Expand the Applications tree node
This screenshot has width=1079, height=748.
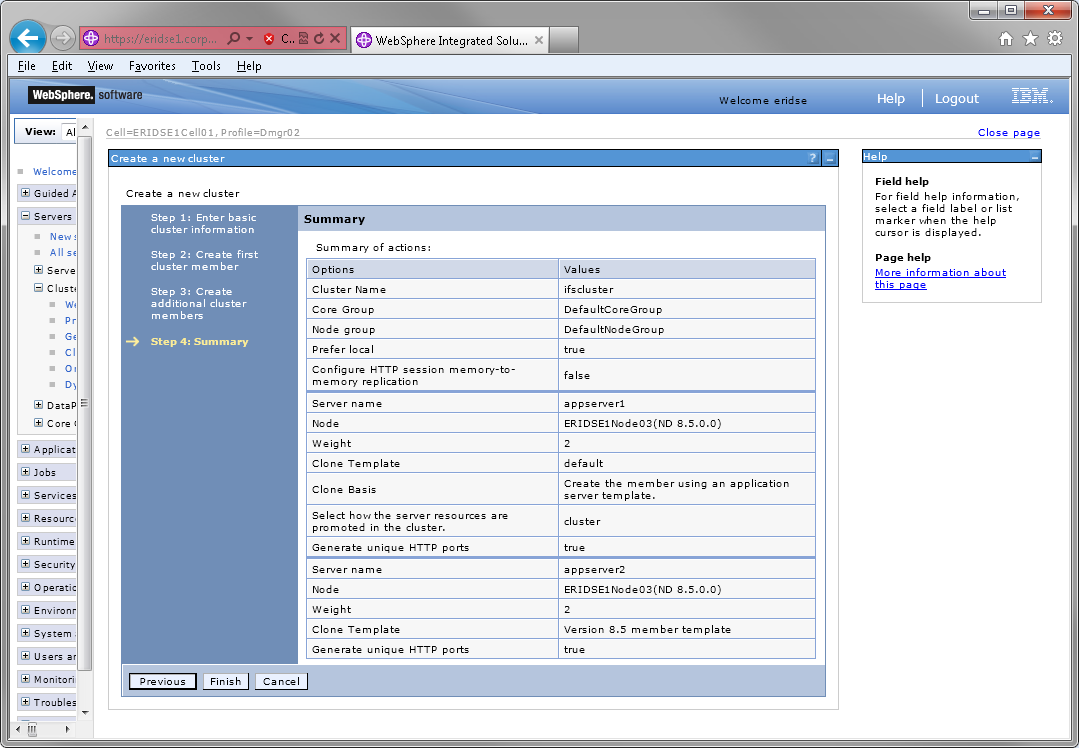point(25,449)
